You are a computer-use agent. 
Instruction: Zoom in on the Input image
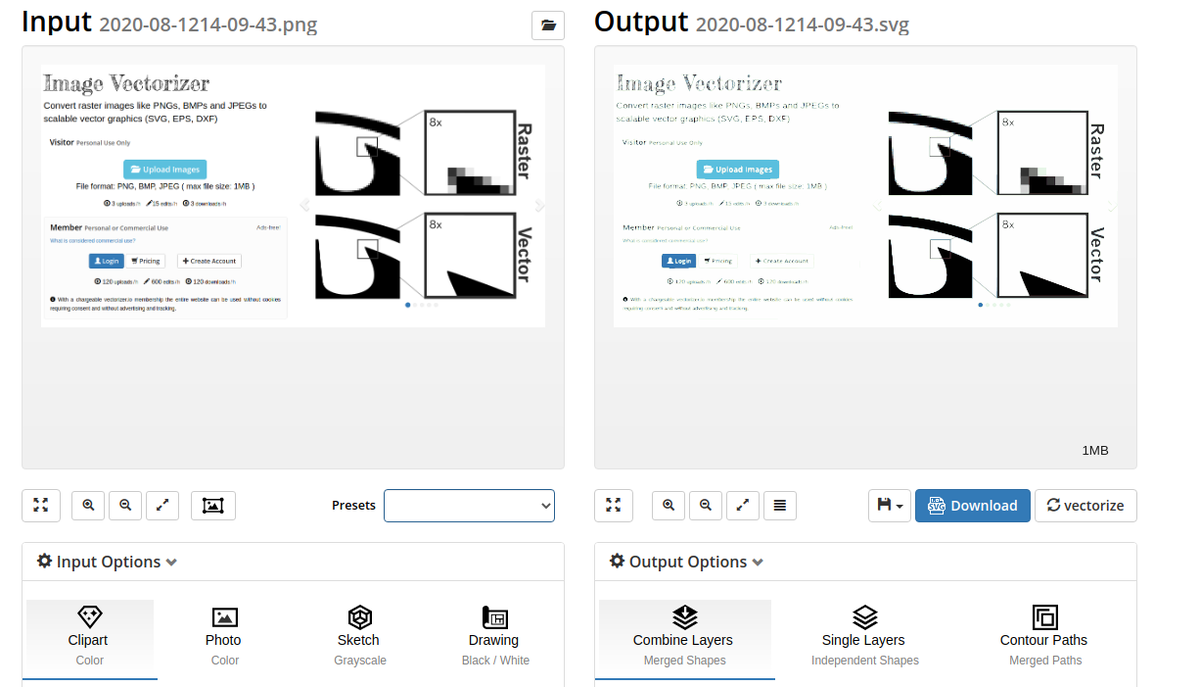(x=88, y=505)
